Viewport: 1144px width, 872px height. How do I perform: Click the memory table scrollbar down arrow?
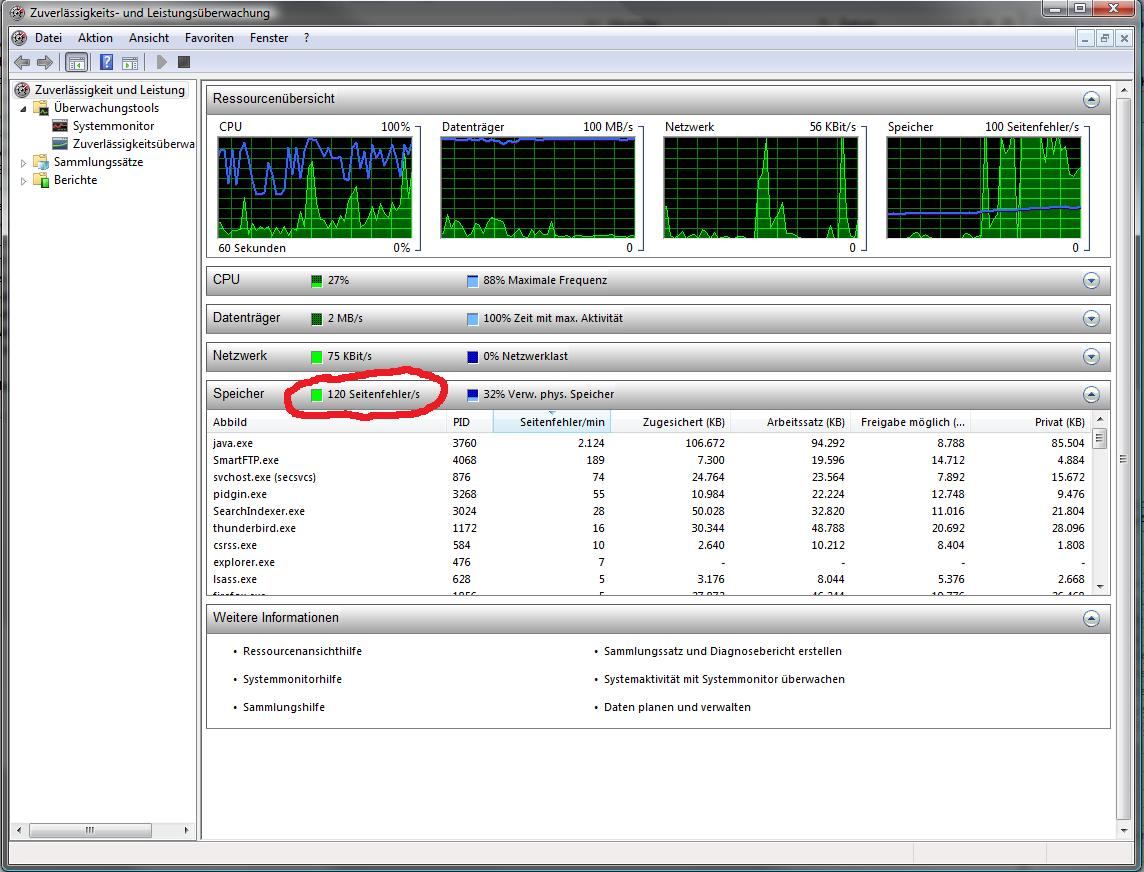pyautogui.click(x=1100, y=587)
